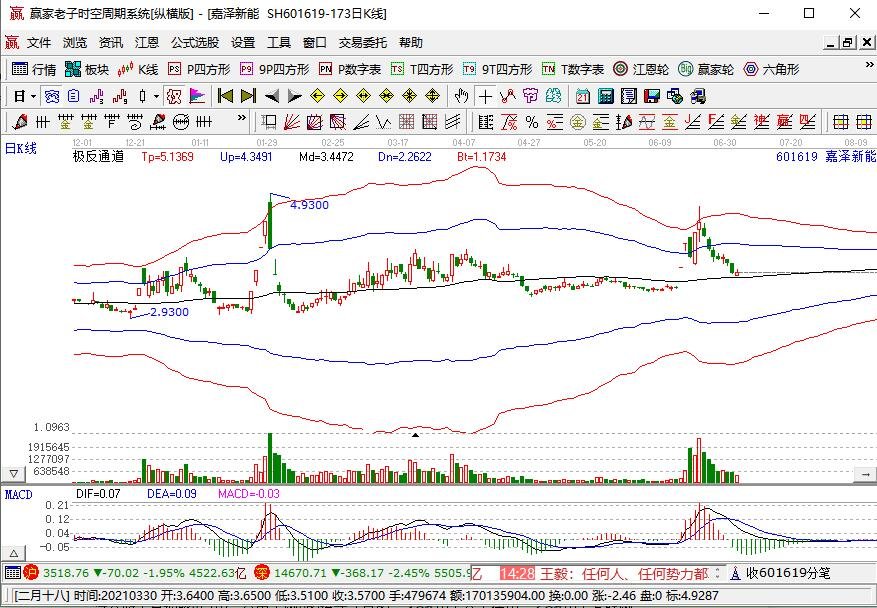877x608 pixels.
Task: Open the 帮助 menu
Action: 411,43
